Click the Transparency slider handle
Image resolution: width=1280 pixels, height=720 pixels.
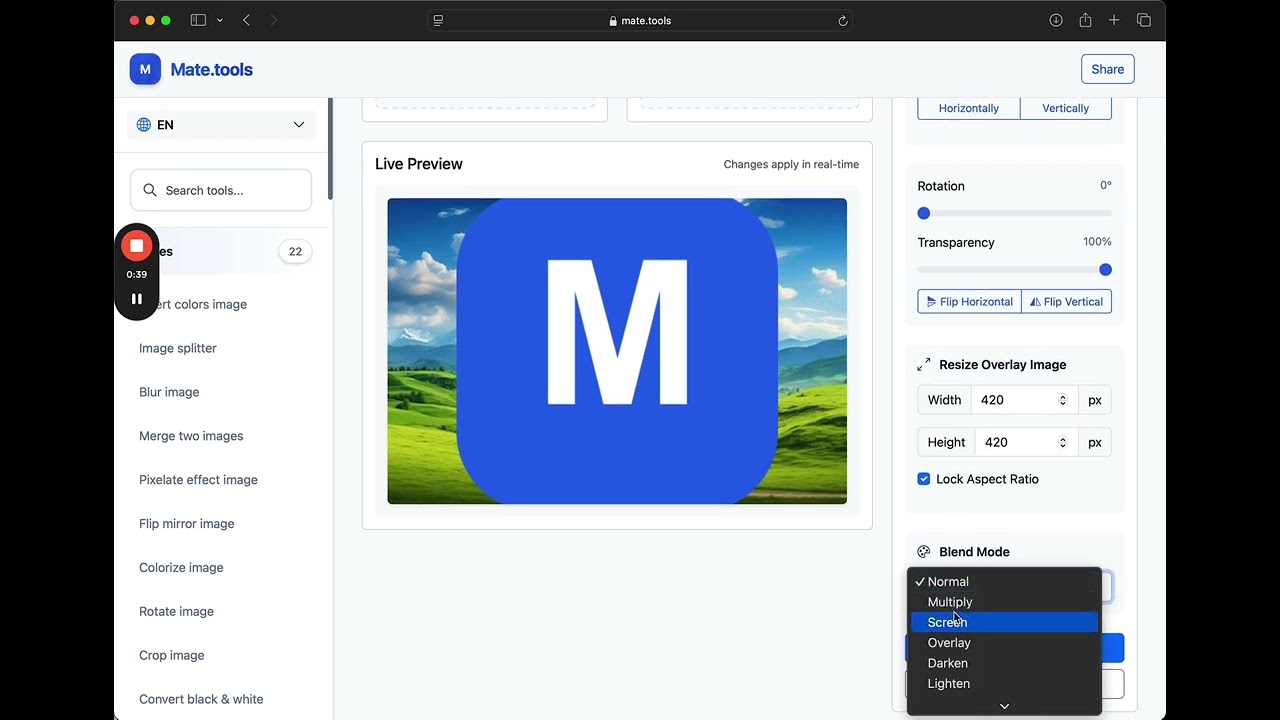tap(1105, 269)
